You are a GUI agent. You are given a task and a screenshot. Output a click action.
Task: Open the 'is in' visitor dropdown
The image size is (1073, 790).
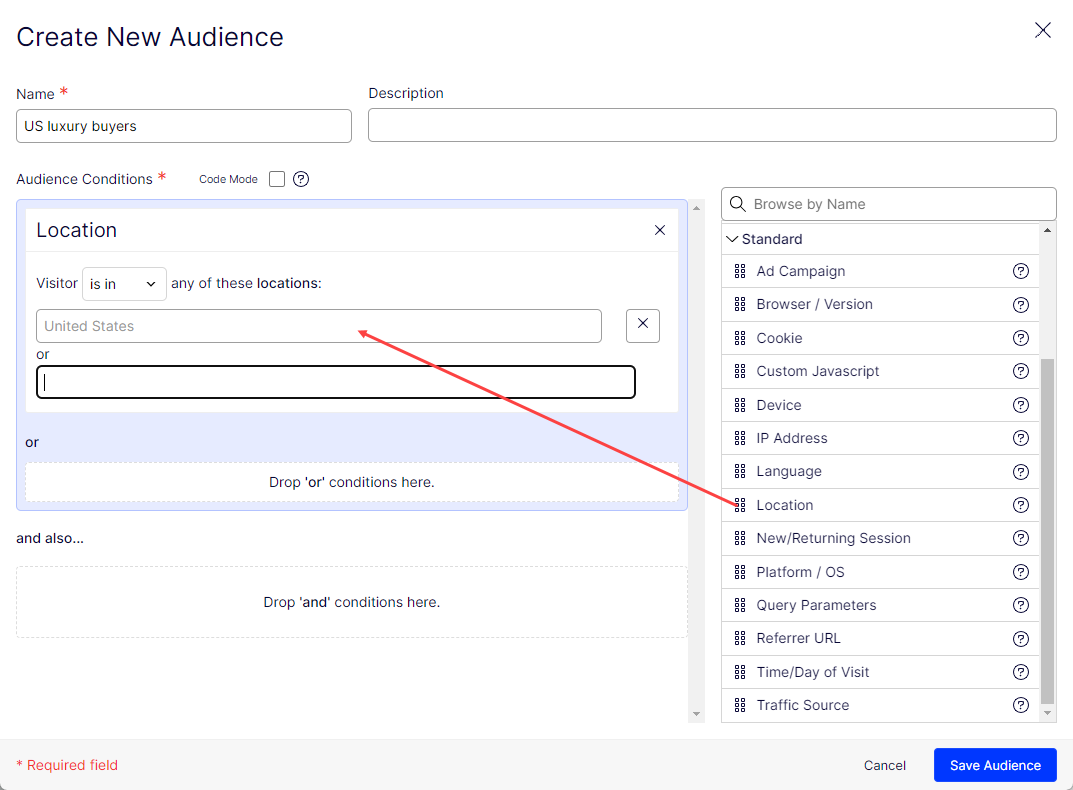click(x=123, y=284)
